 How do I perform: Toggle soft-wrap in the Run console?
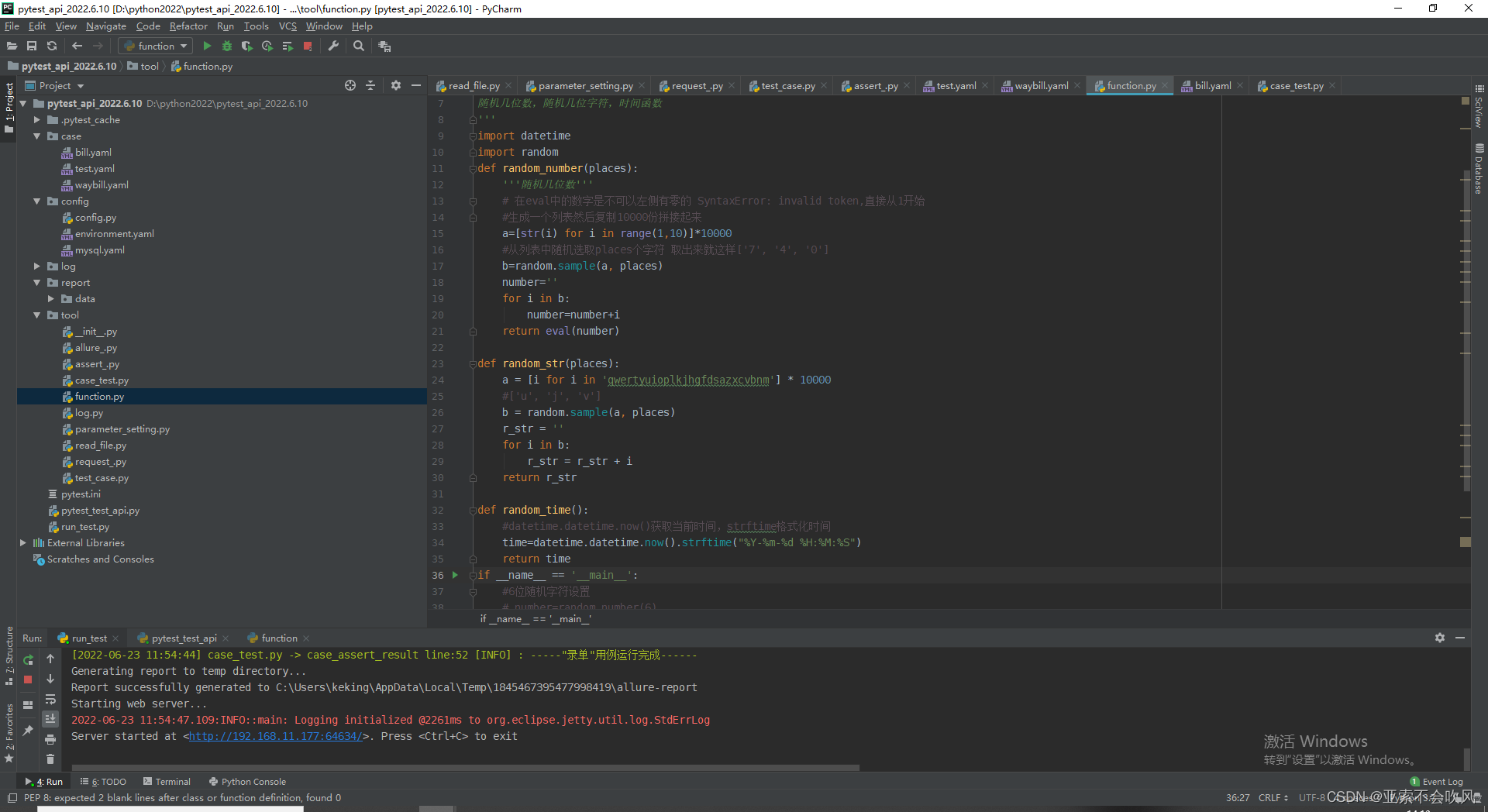click(50, 700)
